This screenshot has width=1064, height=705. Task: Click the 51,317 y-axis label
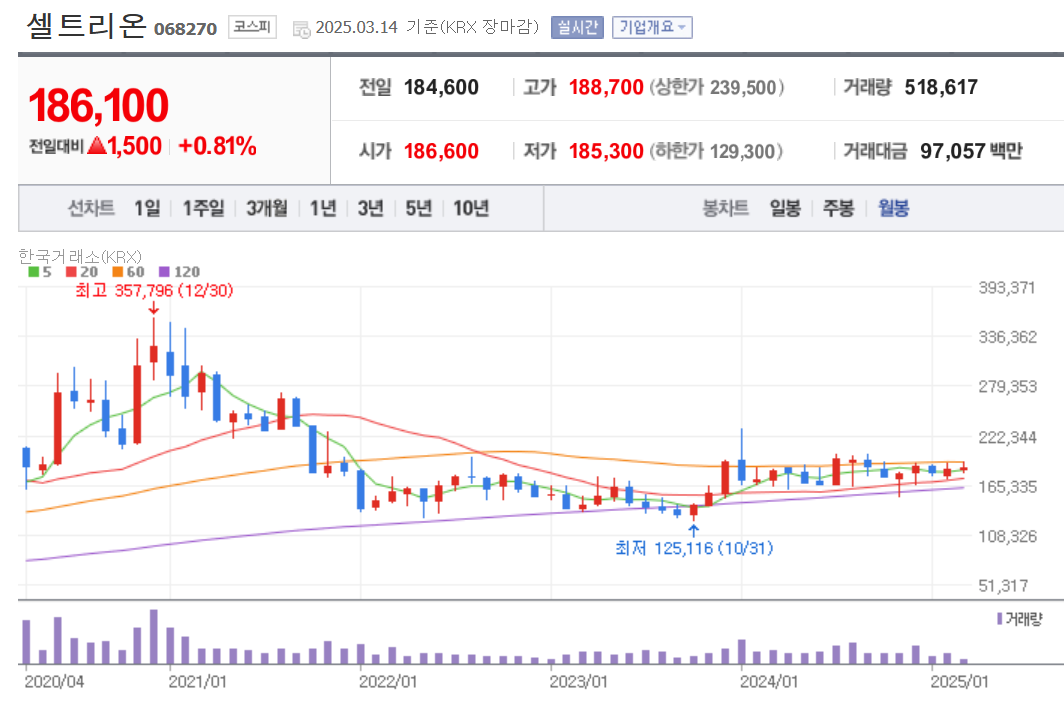1004,586
